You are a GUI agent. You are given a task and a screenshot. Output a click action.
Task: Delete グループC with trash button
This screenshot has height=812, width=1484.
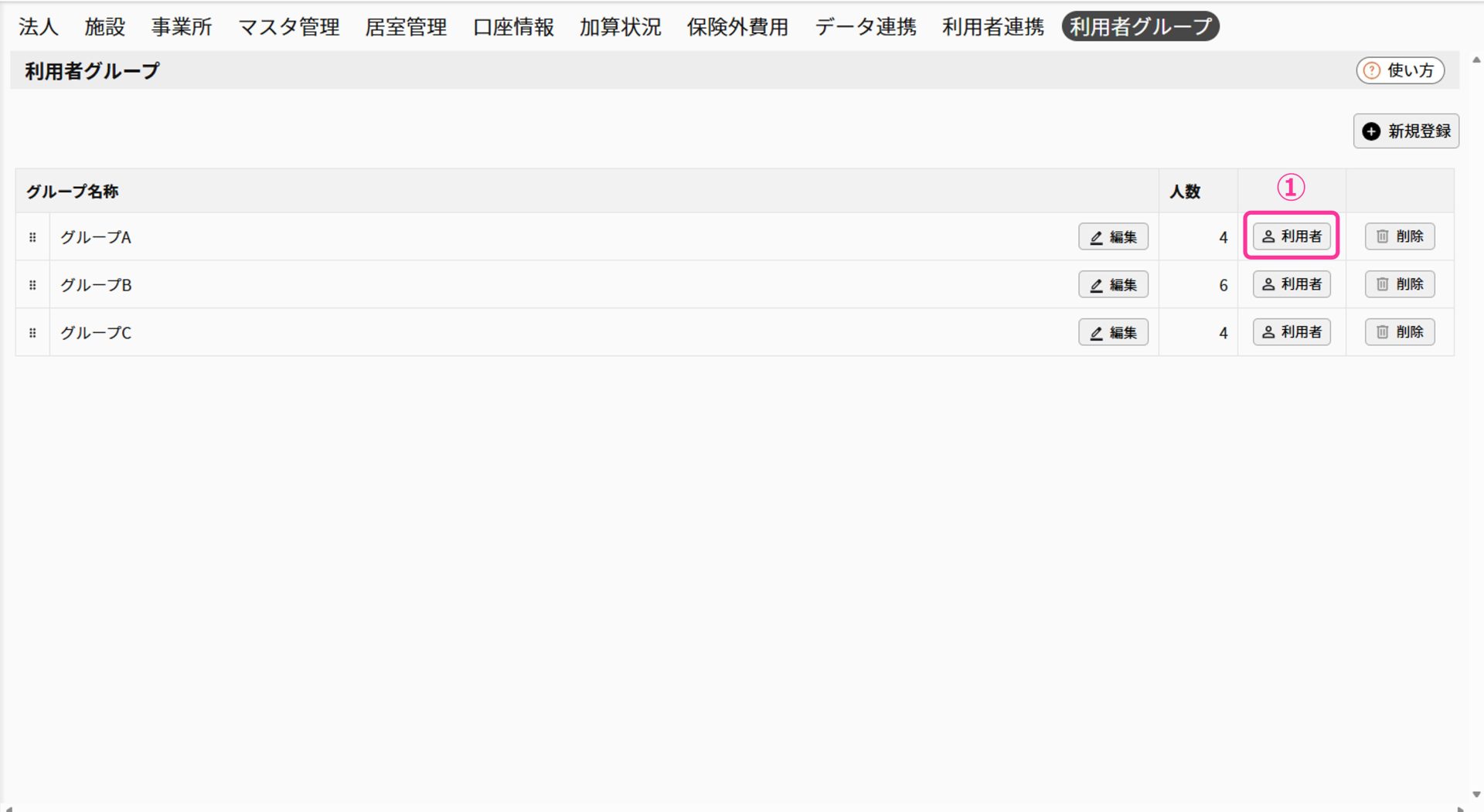pyautogui.click(x=1400, y=332)
